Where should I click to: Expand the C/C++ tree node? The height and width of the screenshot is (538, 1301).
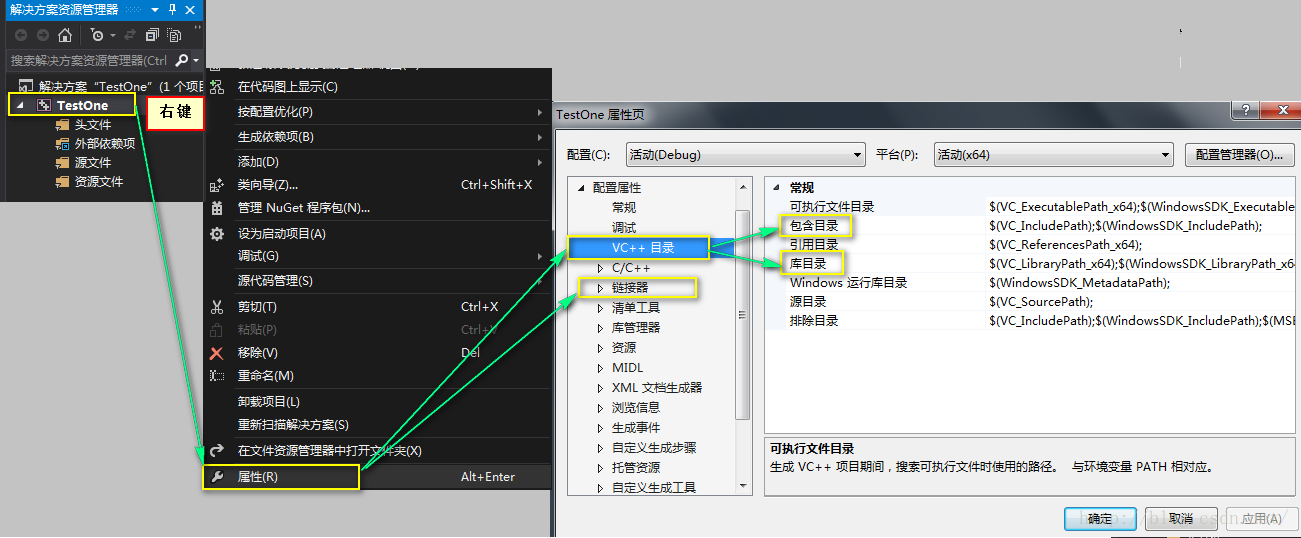(x=600, y=268)
